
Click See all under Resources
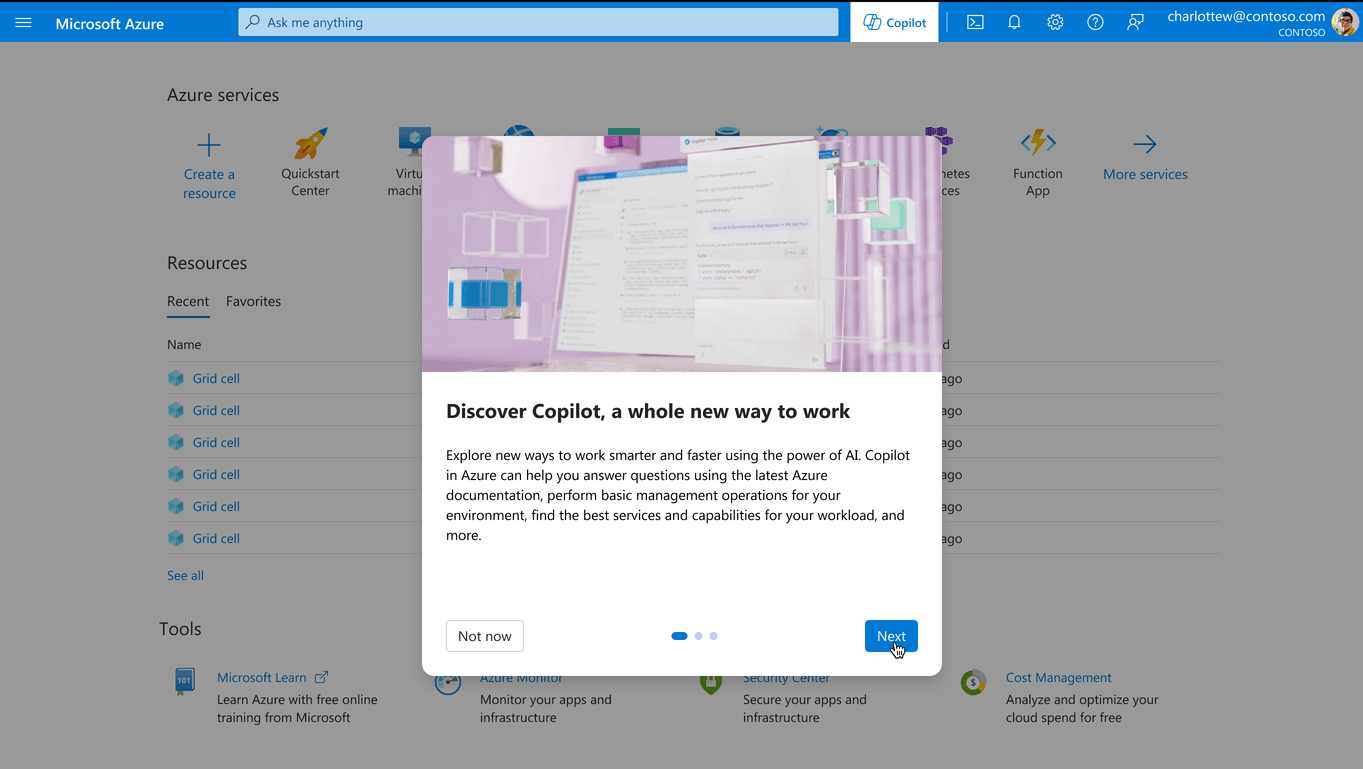(x=185, y=575)
